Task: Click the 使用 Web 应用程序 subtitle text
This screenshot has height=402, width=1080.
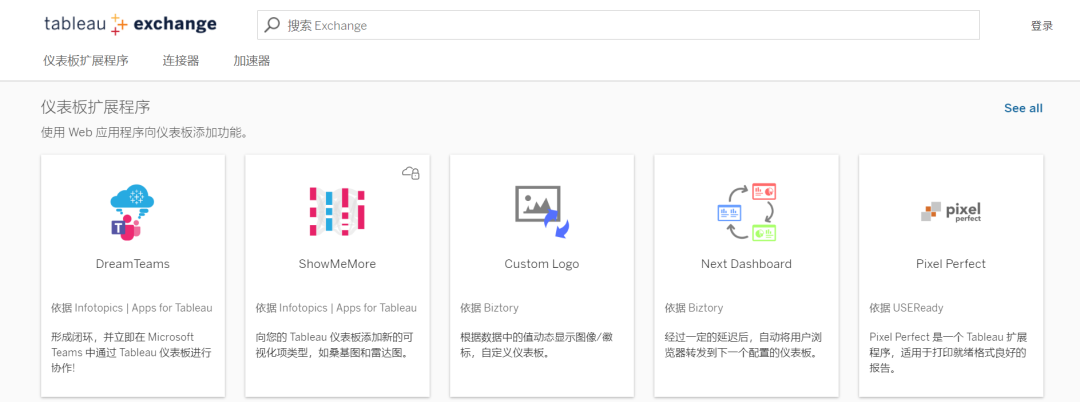Action: 145,133
